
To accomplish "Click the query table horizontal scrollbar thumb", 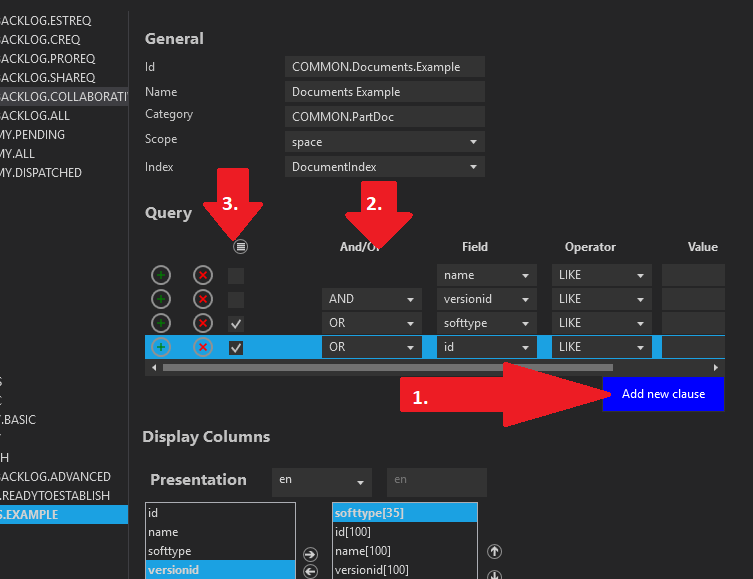I will tap(388, 368).
